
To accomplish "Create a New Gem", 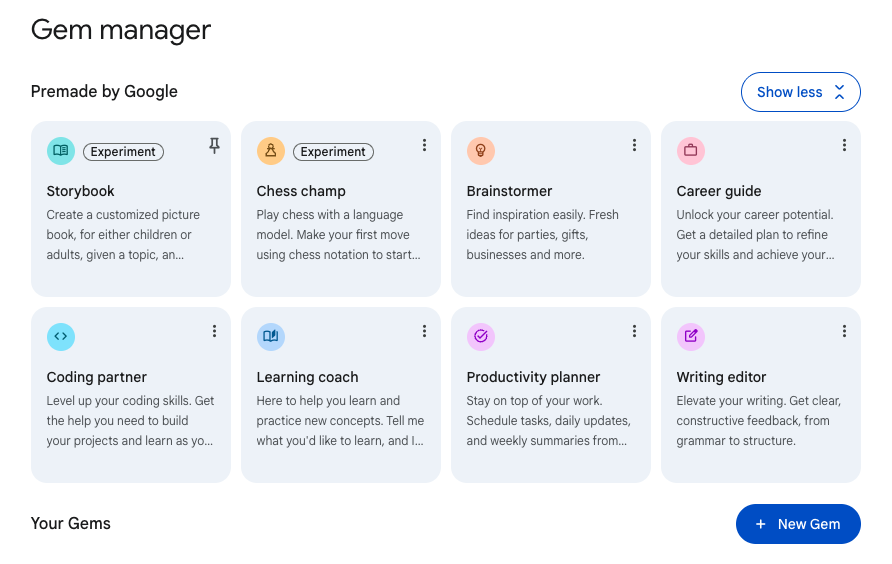I will (798, 524).
